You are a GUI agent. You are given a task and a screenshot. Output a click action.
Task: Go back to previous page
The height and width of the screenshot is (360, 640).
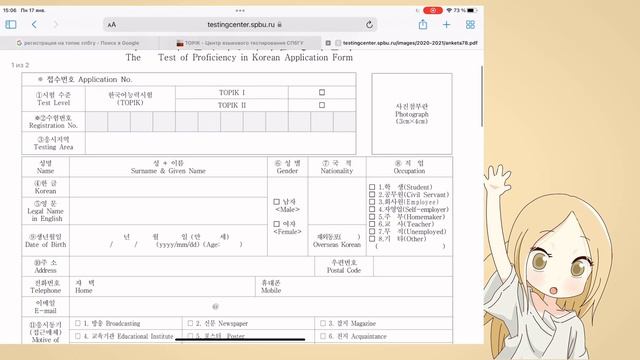pos(34,24)
